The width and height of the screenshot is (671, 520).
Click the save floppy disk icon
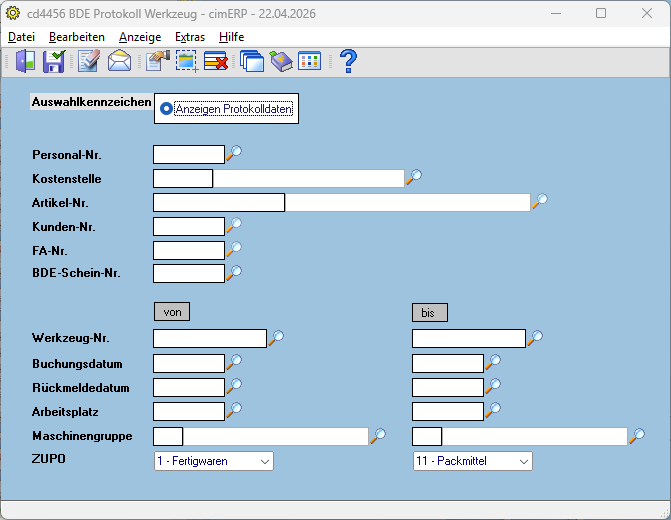tap(54, 61)
